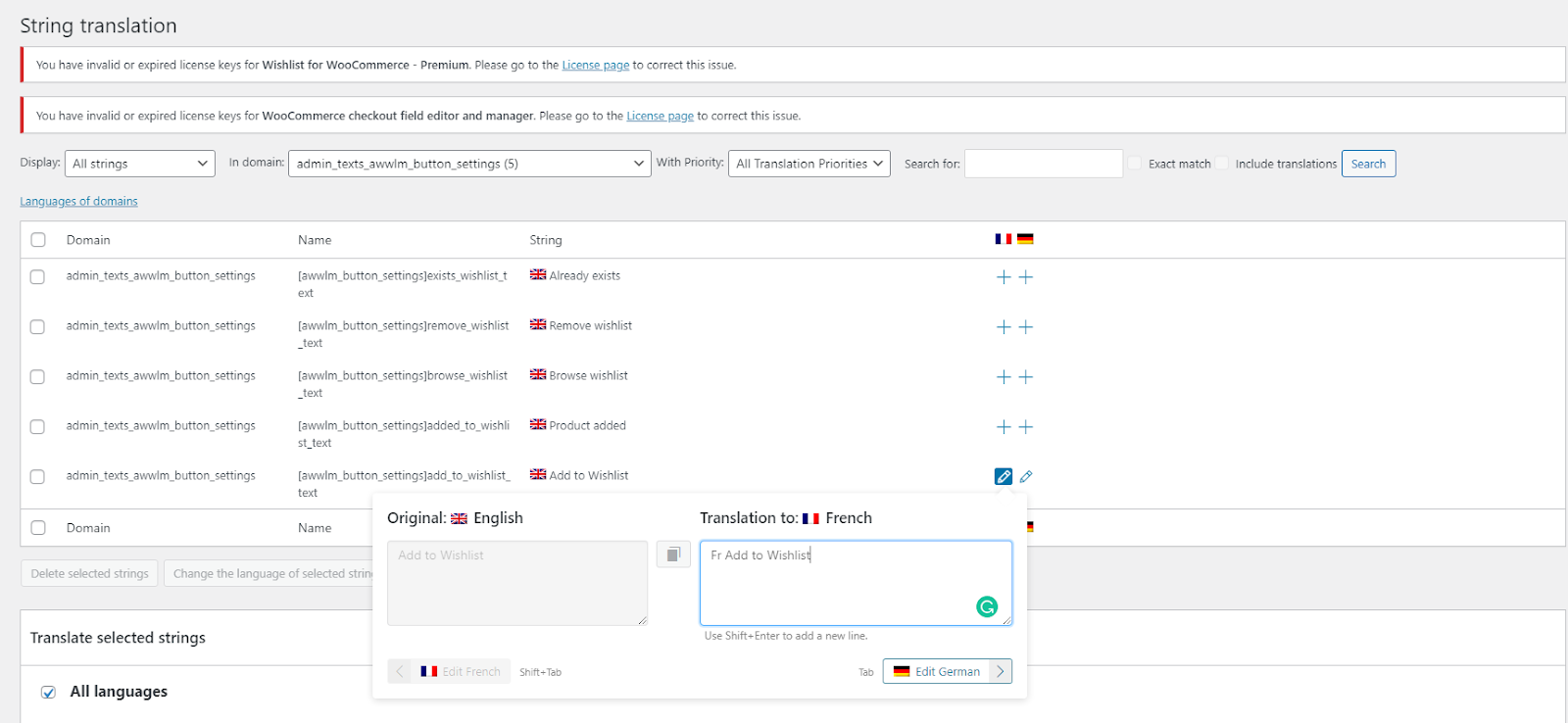The height and width of the screenshot is (723, 1568).
Task: Copy original text to translation icon
Action: (x=673, y=554)
